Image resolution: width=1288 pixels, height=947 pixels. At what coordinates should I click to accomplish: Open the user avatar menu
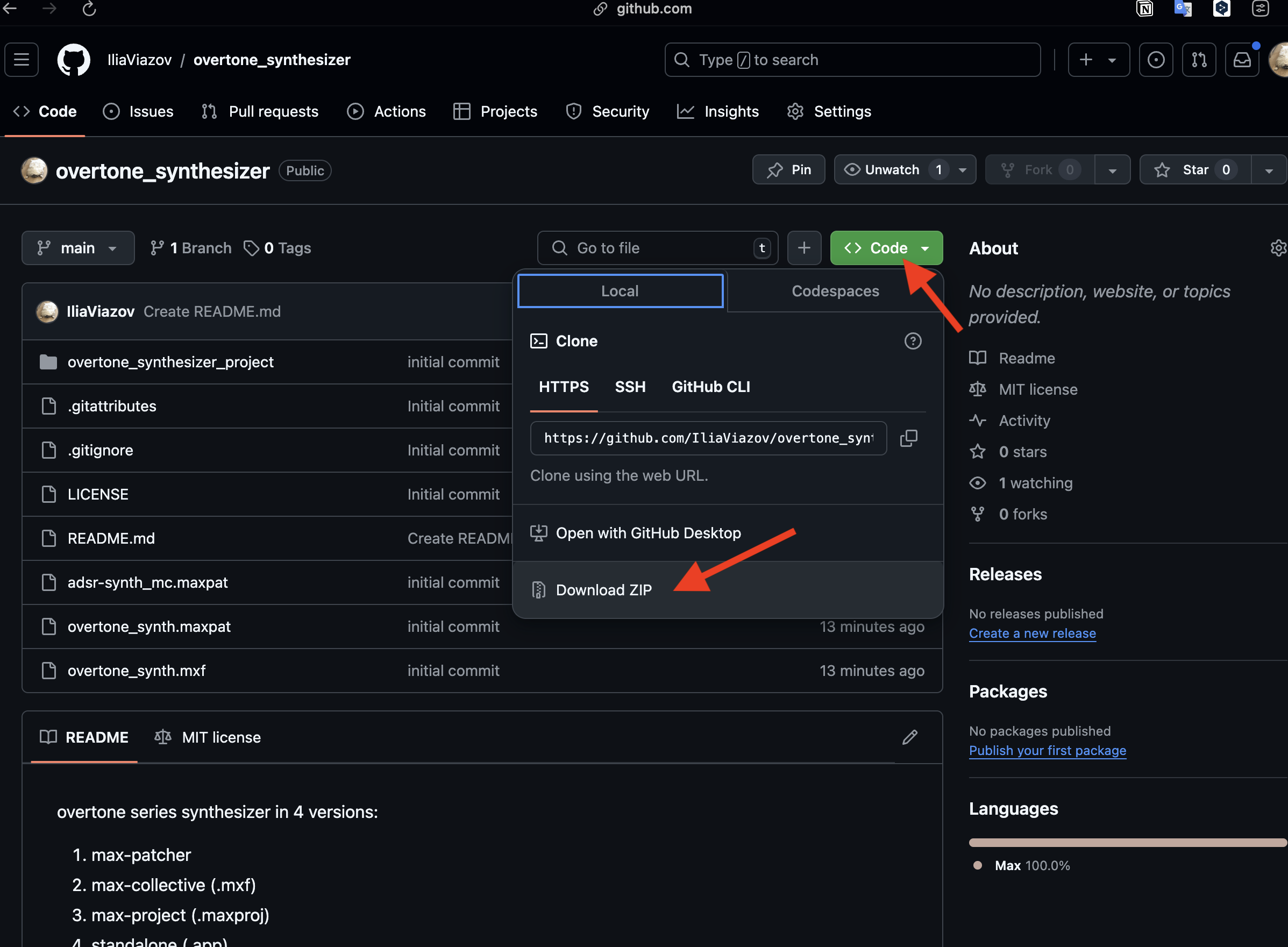pyautogui.click(x=1279, y=60)
